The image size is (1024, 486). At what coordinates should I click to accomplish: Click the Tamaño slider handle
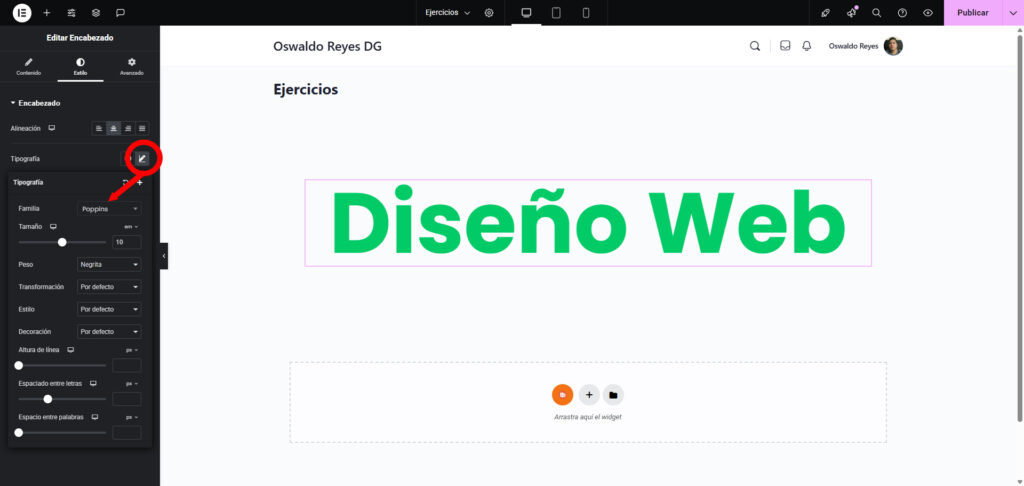pos(62,242)
